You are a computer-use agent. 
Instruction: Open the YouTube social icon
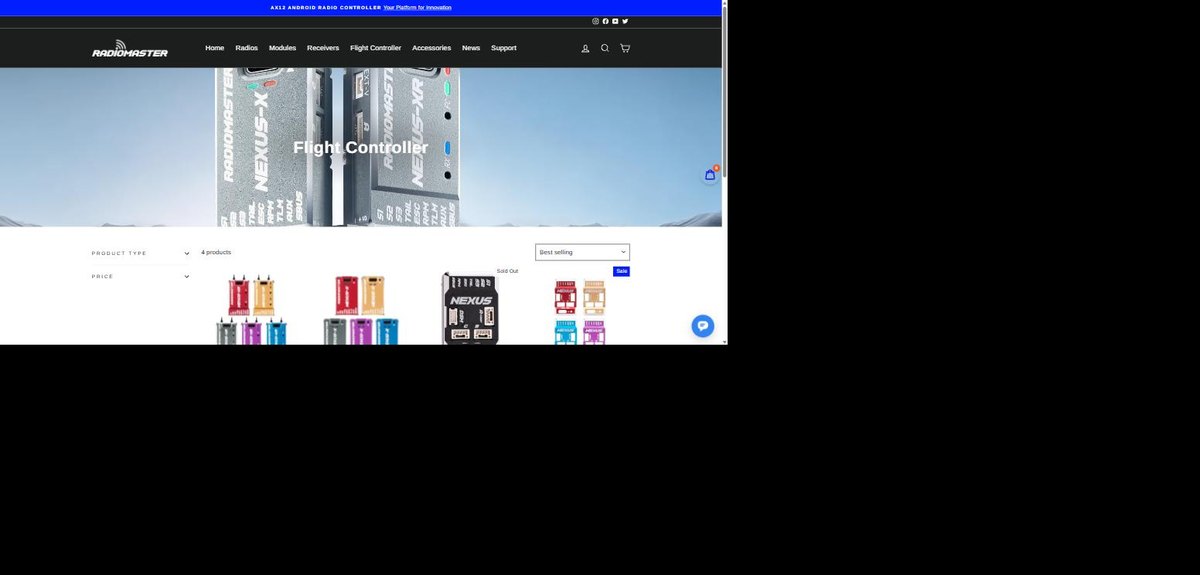click(615, 21)
